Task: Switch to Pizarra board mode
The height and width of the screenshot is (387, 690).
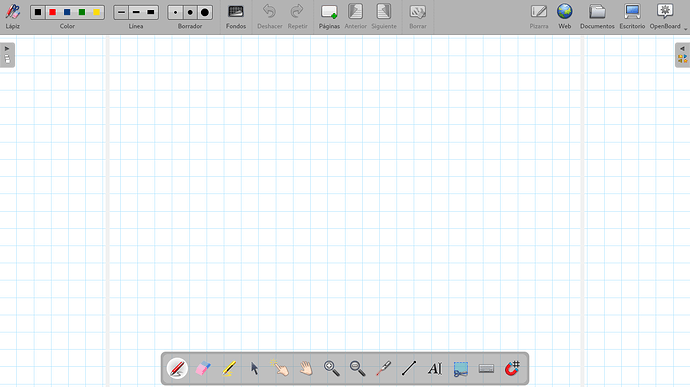Action: pos(539,16)
